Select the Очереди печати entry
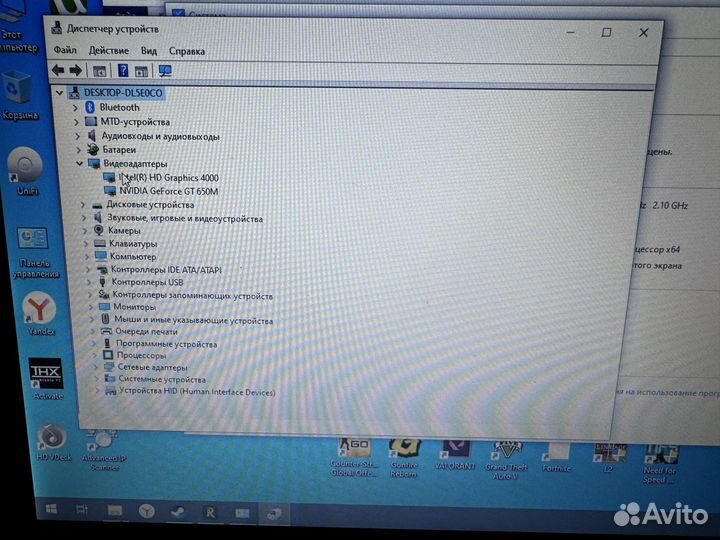Screen dimensions: 720x540 (146, 332)
